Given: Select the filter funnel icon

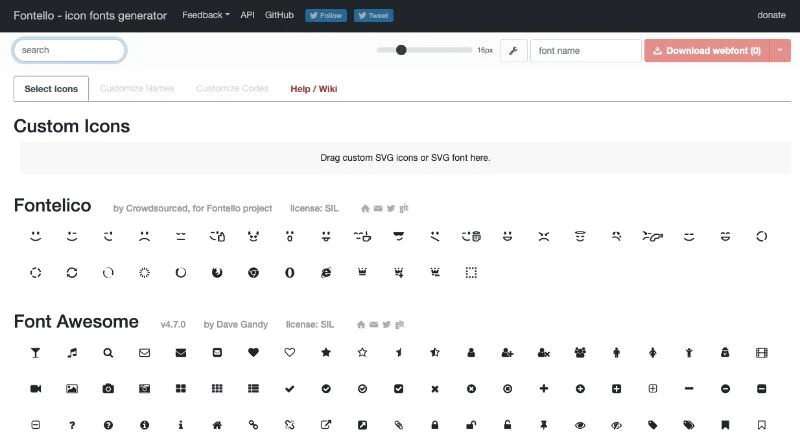Looking at the screenshot, I should [x=35, y=353].
